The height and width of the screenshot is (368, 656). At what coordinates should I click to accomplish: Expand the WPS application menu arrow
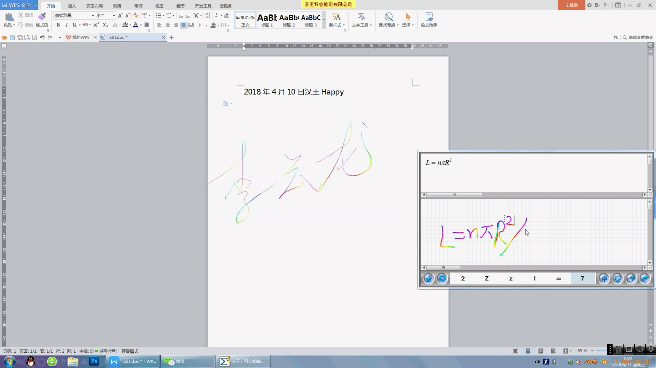coord(35,5)
